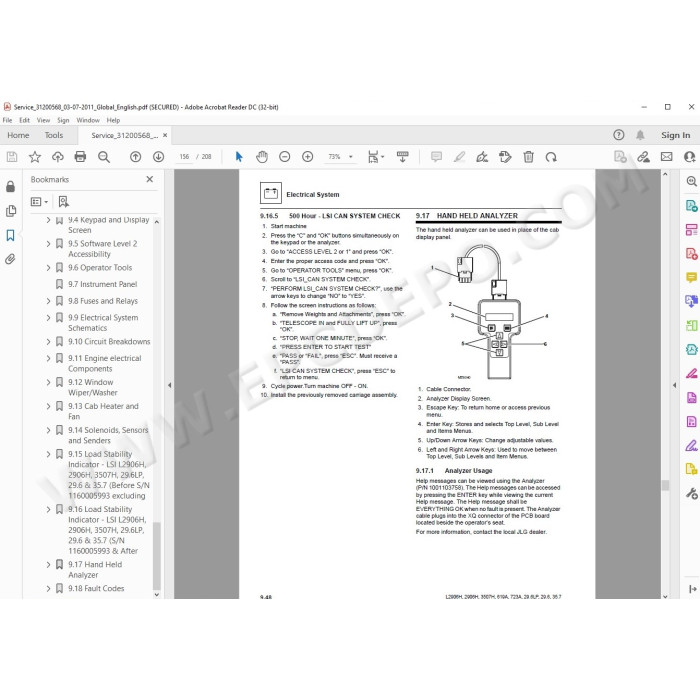This screenshot has width=700, height=700.
Task: Expand 9.10 Circuit Breakdowns bookmark
Action: [x=48, y=342]
